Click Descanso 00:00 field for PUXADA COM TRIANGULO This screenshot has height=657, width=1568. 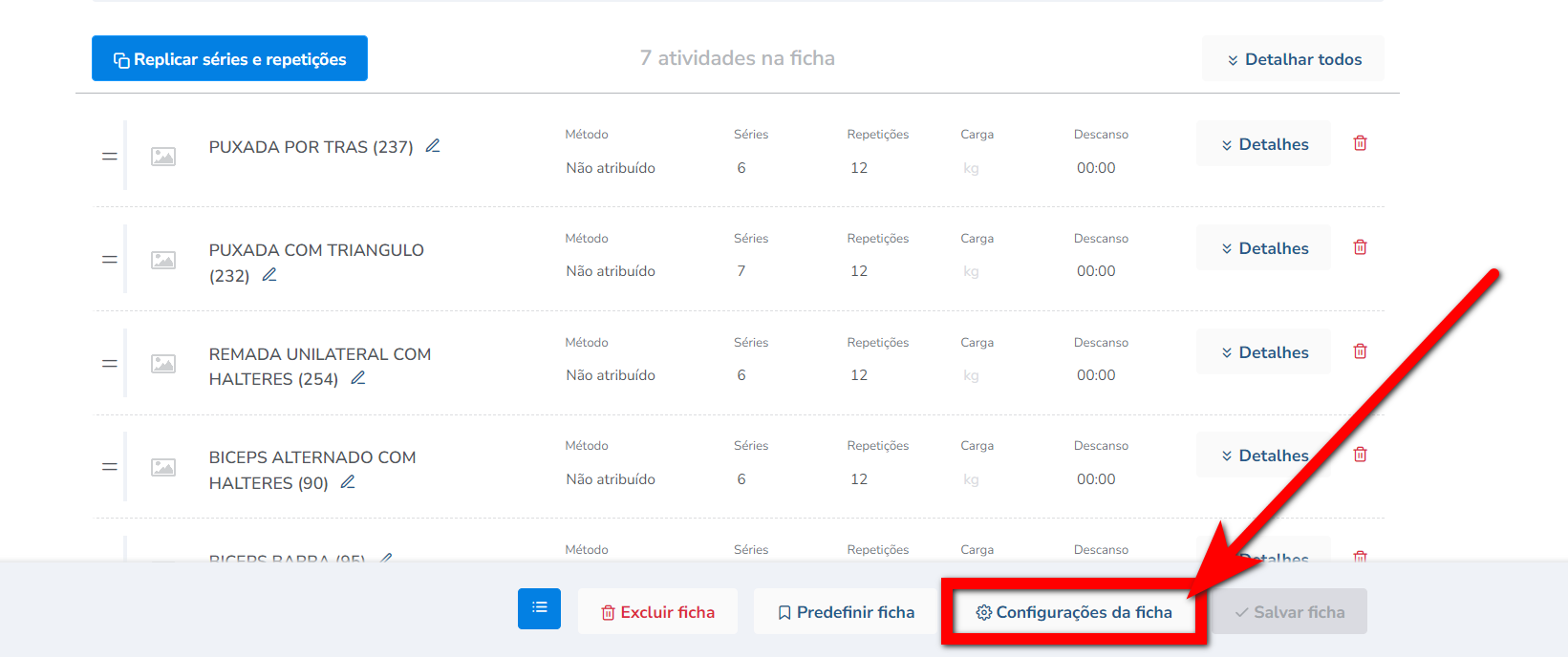[x=1096, y=271]
